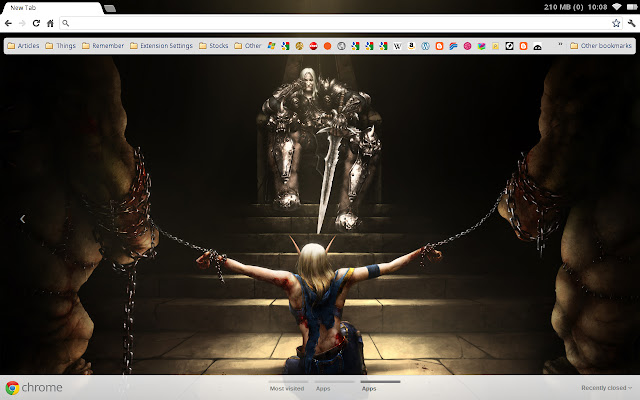Click the 210 MB (0) memory indicator
640x400 pixels.
click(x=563, y=7)
